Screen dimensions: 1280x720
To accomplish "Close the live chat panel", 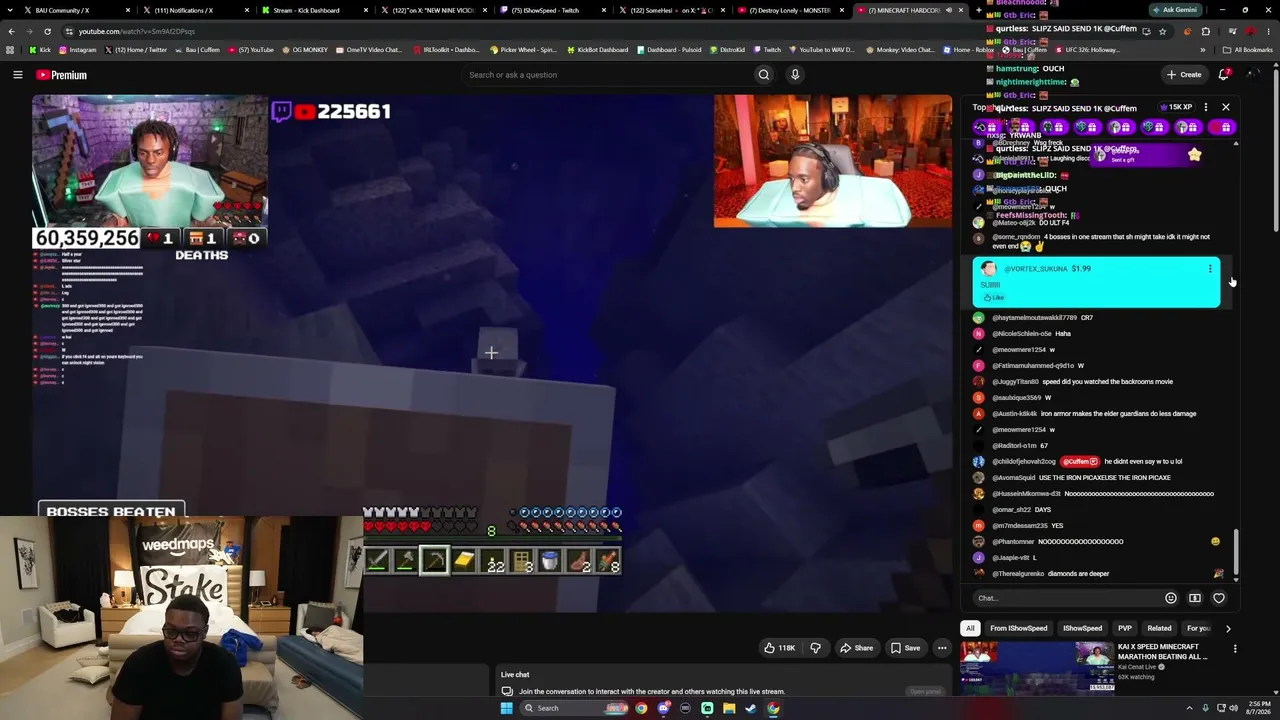I will pyautogui.click(x=1226, y=107).
